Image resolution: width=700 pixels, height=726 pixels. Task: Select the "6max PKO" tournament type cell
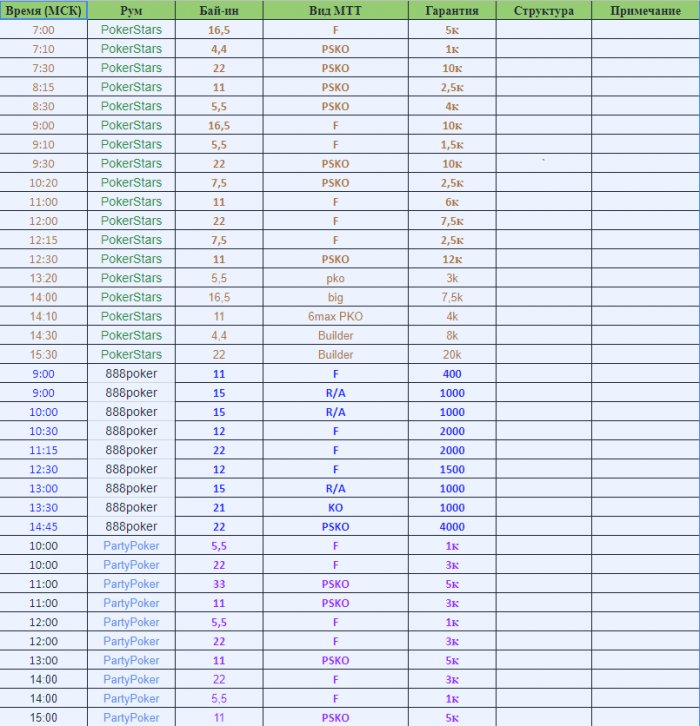(x=336, y=316)
